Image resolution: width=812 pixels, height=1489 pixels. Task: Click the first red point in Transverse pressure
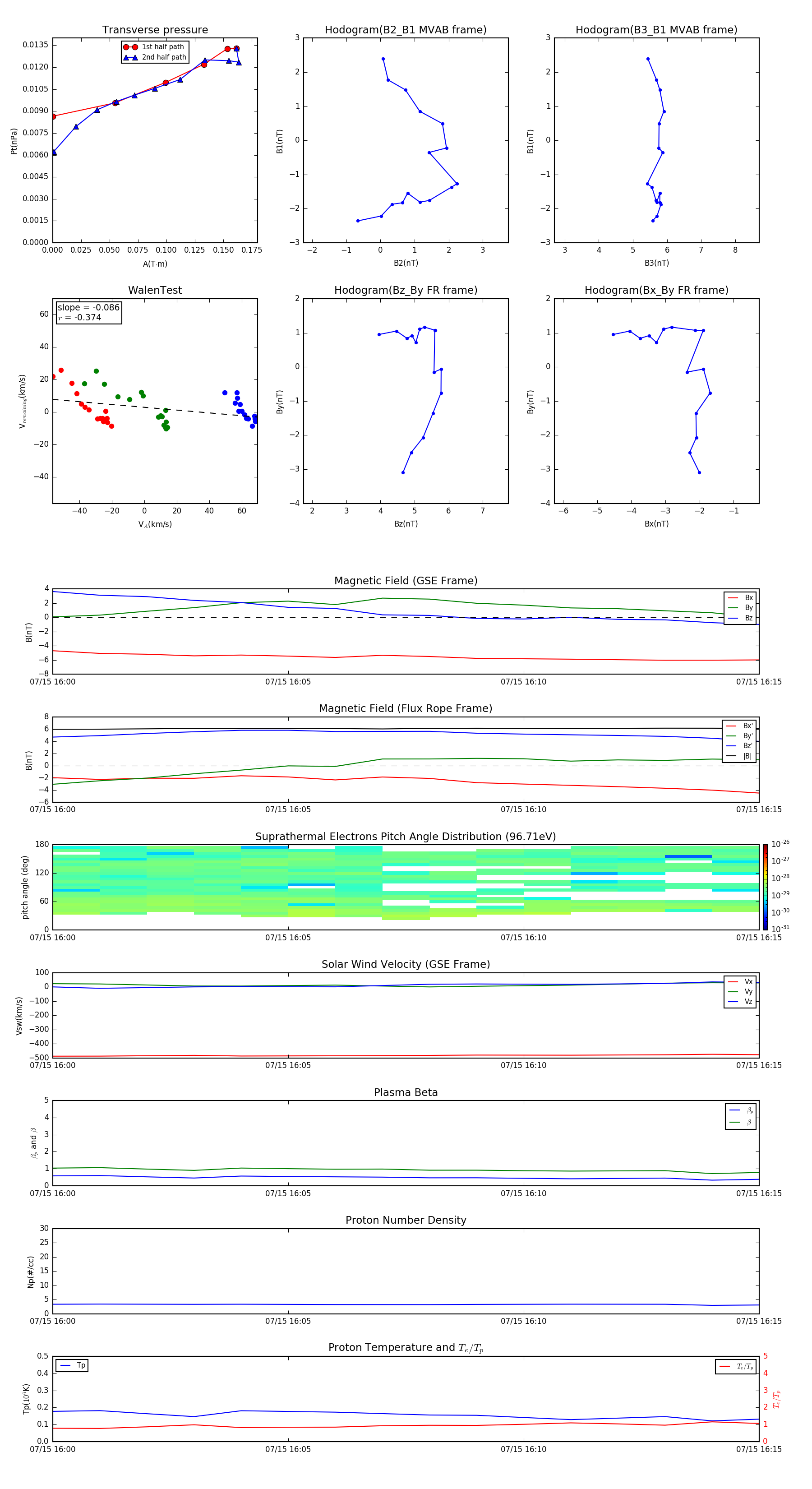53,117
